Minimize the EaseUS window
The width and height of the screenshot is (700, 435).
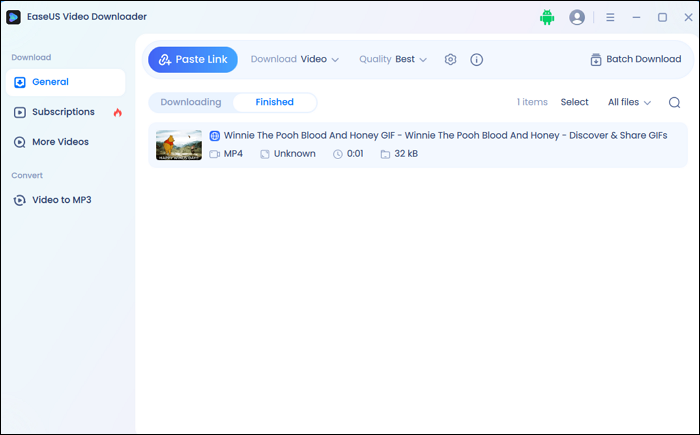(x=636, y=17)
